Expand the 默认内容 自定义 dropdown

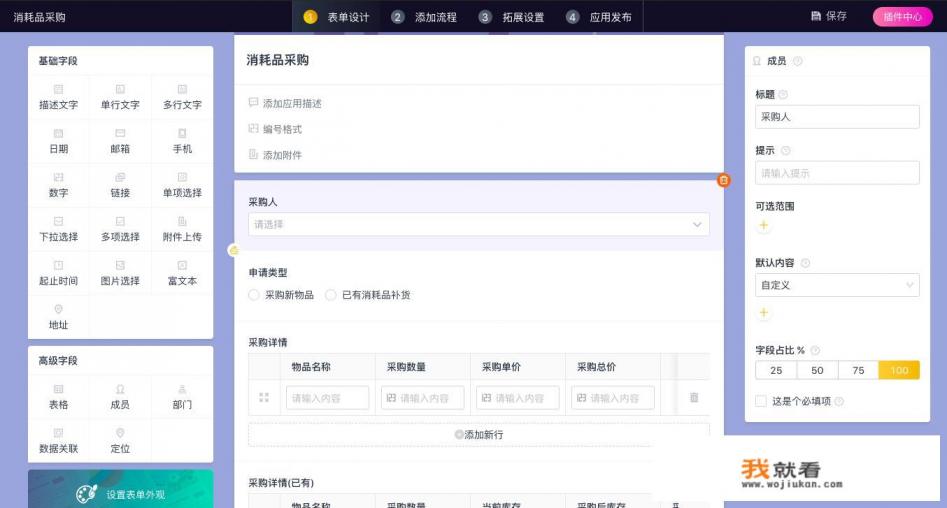coord(837,285)
